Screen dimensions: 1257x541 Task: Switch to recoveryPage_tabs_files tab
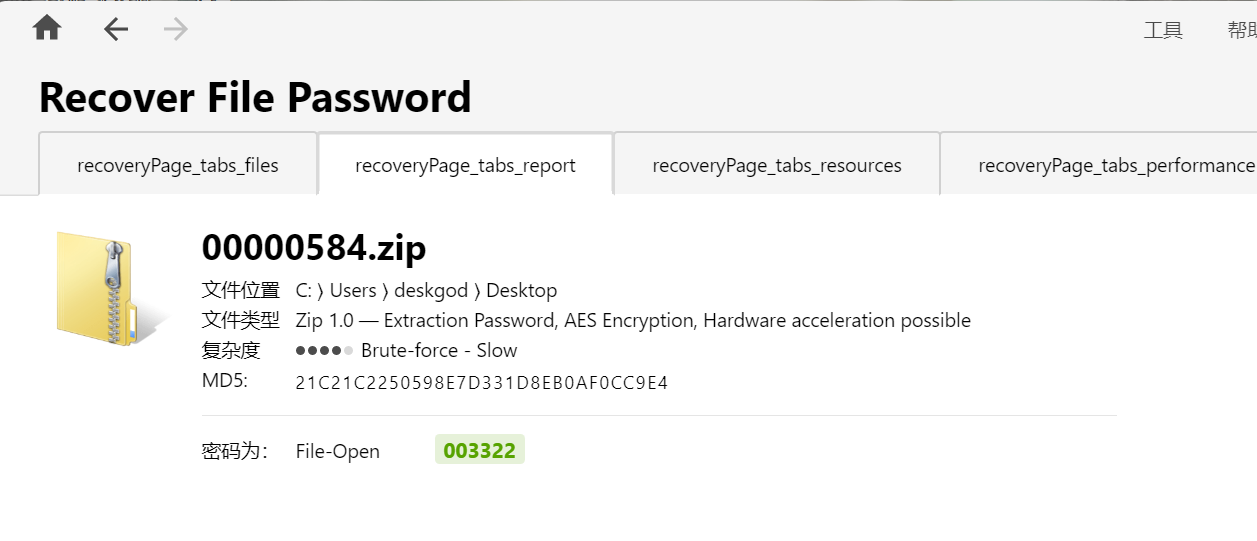click(178, 164)
